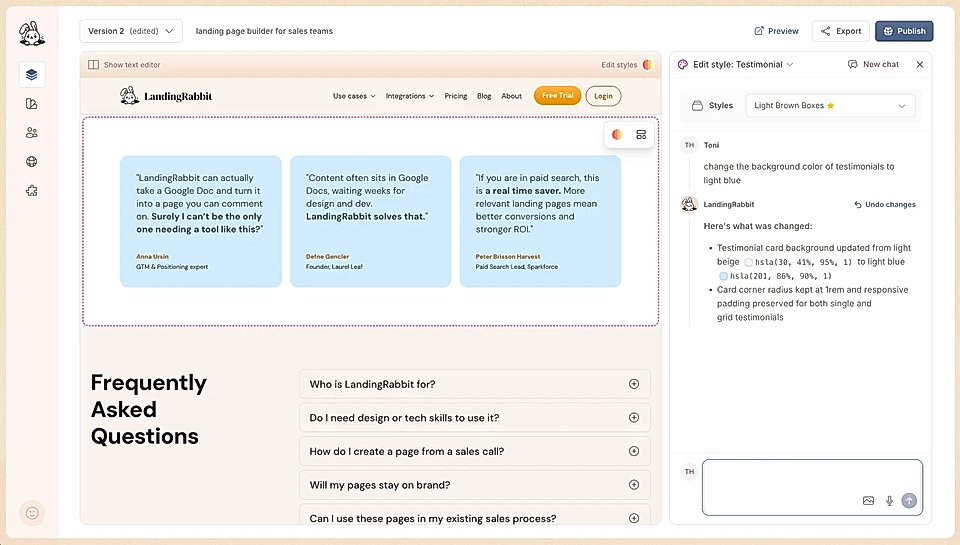Expand 'Can I use these pages' plus icon

[x=634, y=518]
